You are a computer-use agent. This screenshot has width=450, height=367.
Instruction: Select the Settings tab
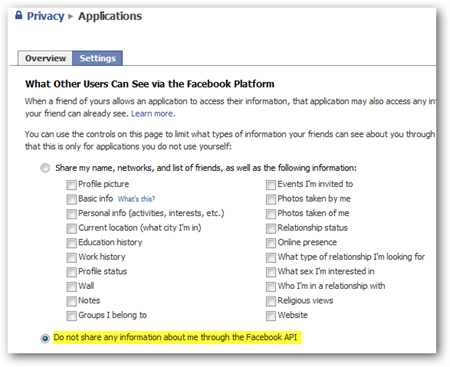97,58
